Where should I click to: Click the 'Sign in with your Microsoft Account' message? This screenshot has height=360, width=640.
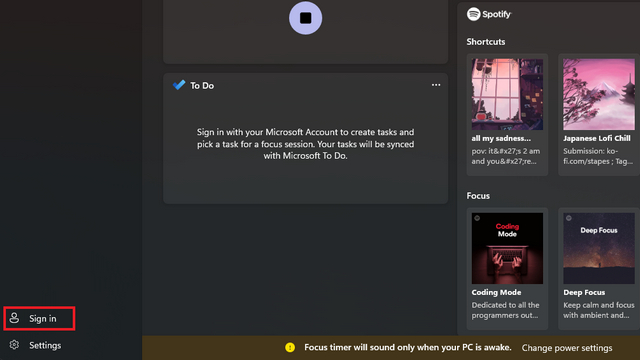305,144
